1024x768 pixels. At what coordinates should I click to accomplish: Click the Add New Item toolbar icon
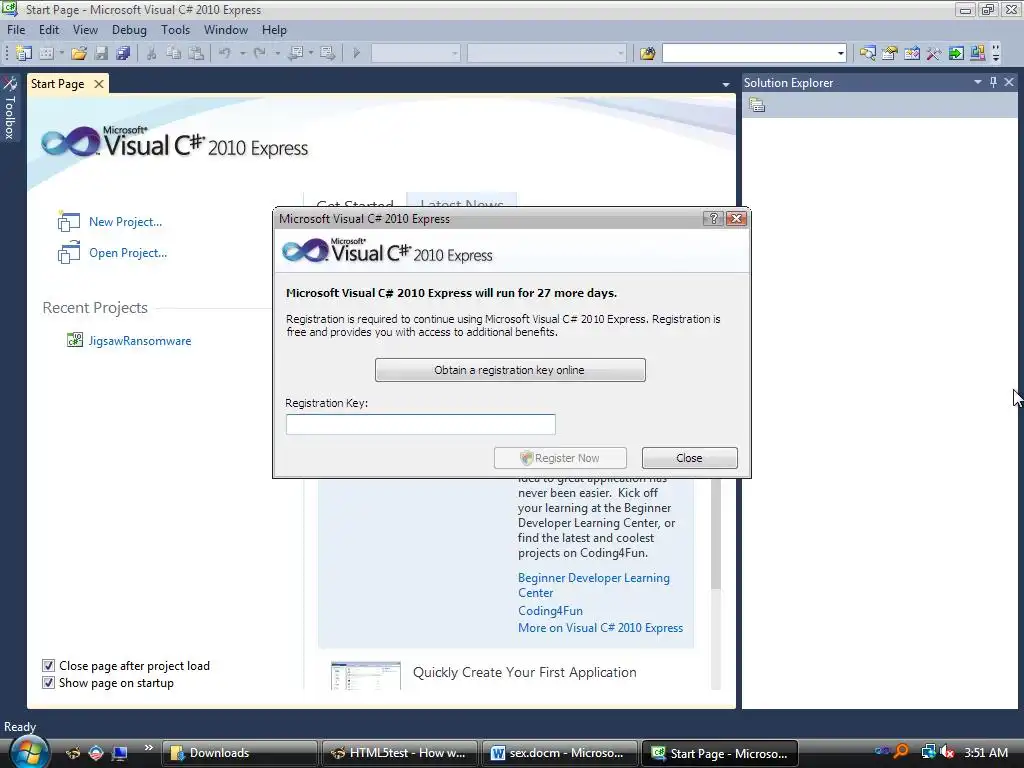(46, 53)
